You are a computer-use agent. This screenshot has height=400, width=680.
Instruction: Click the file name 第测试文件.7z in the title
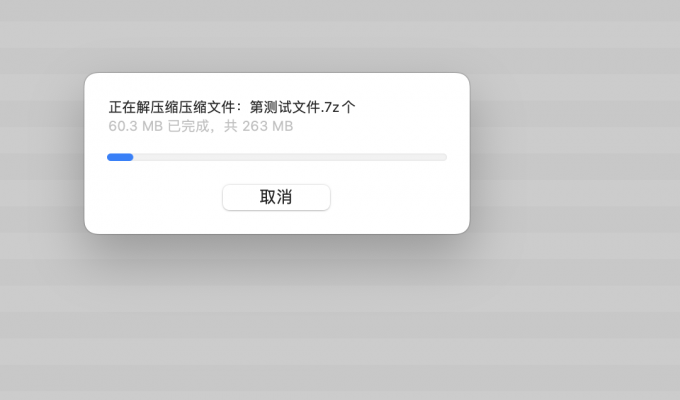click(x=294, y=107)
